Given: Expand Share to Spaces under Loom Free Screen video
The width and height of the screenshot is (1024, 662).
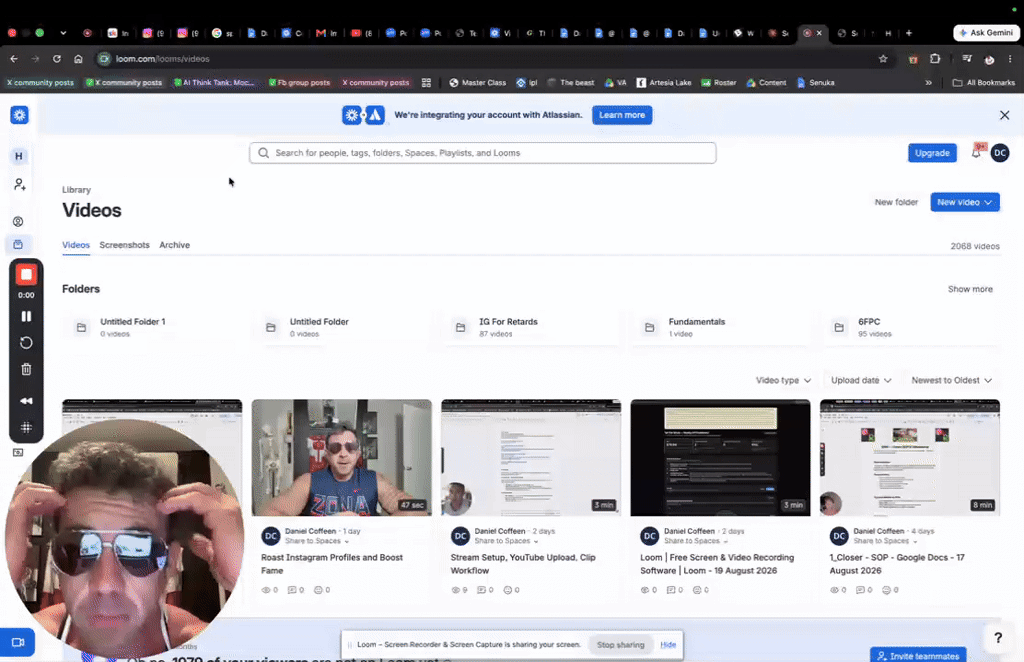Looking at the screenshot, I should (x=696, y=541).
